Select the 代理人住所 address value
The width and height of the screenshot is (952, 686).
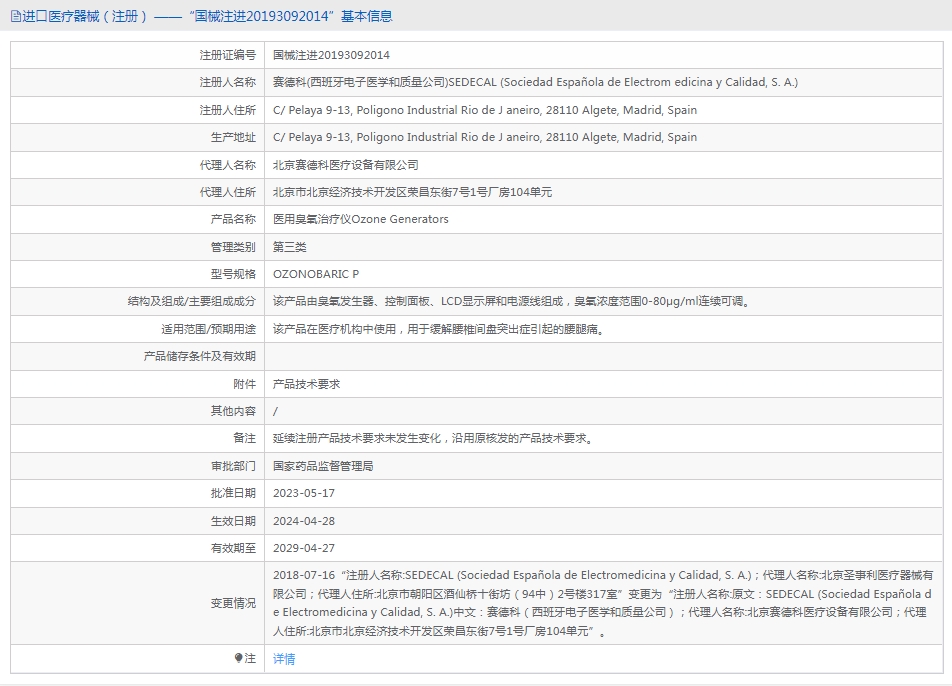point(412,192)
